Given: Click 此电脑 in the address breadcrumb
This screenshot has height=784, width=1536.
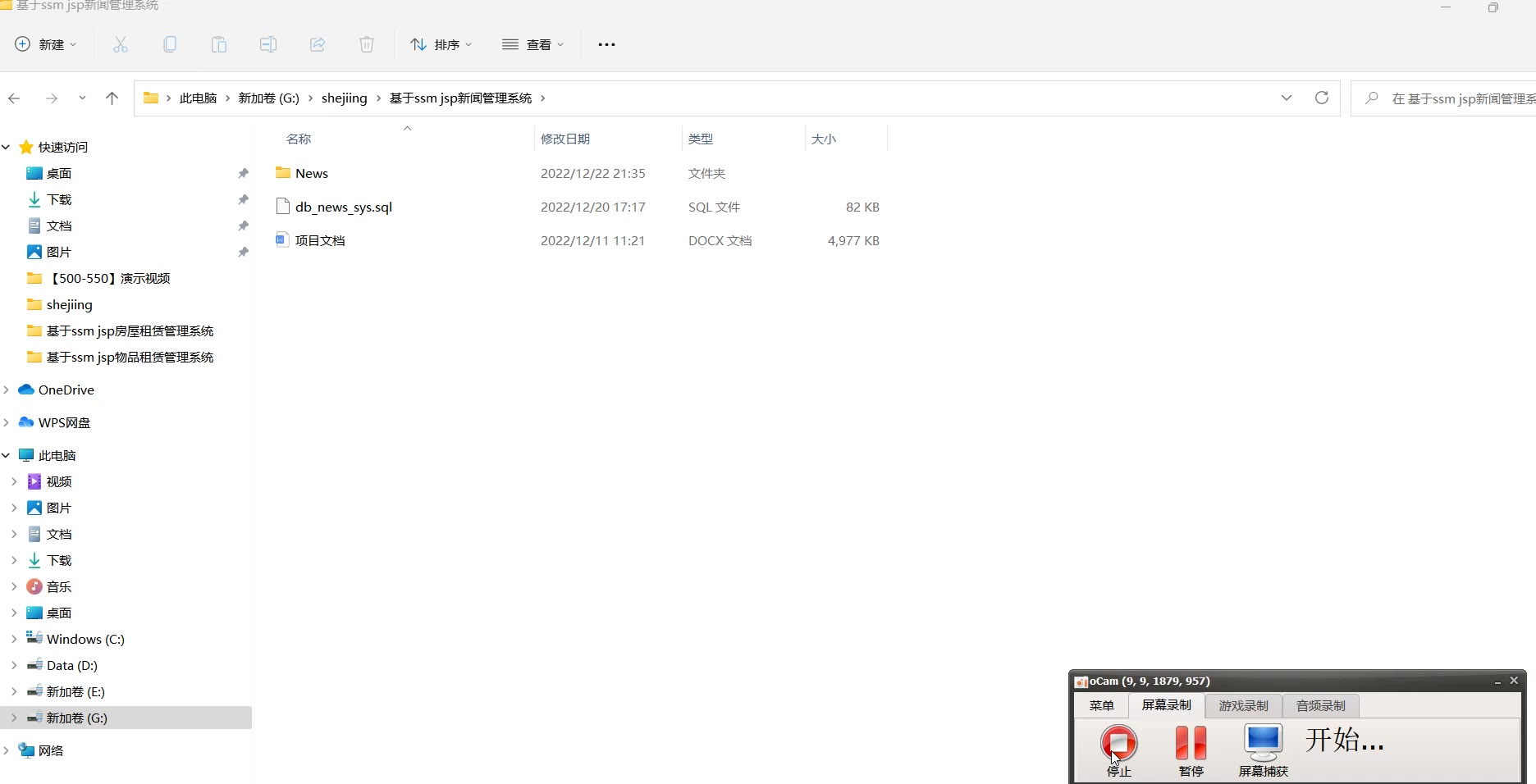Looking at the screenshot, I should click(198, 98).
